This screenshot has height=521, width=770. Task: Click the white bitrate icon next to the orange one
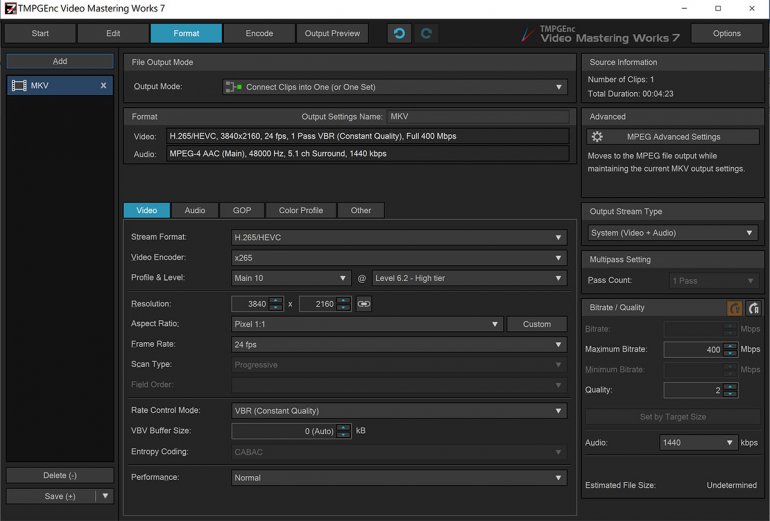point(753,309)
